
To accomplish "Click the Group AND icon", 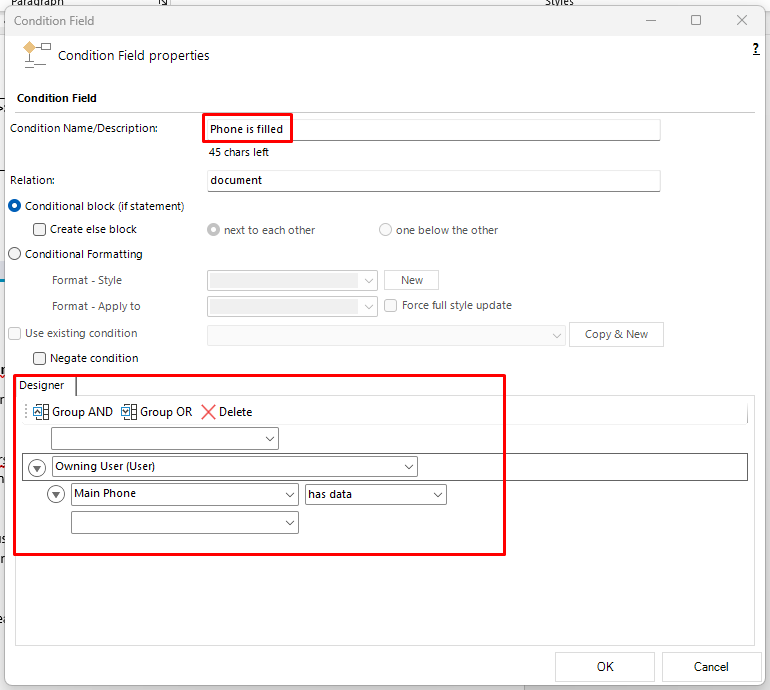I will [x=41, y=412].
